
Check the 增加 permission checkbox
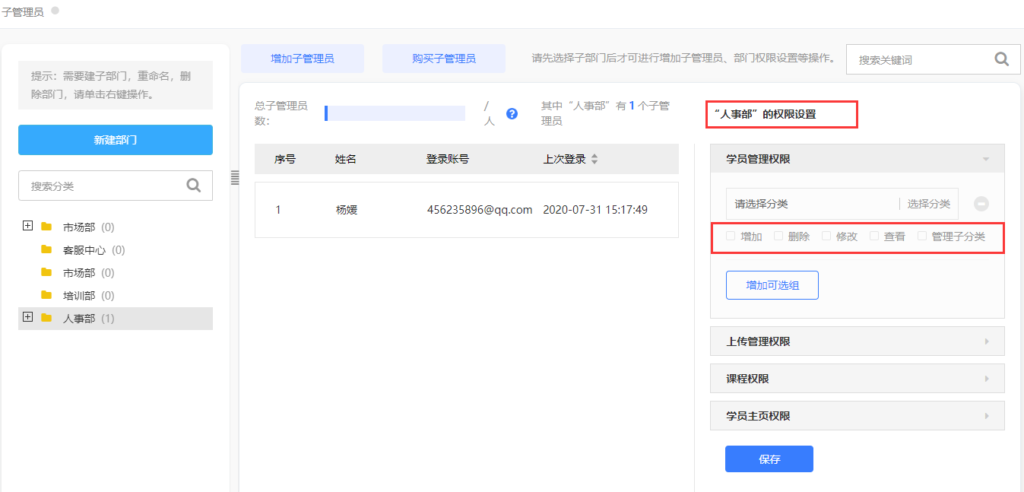[x=731, y=237]
